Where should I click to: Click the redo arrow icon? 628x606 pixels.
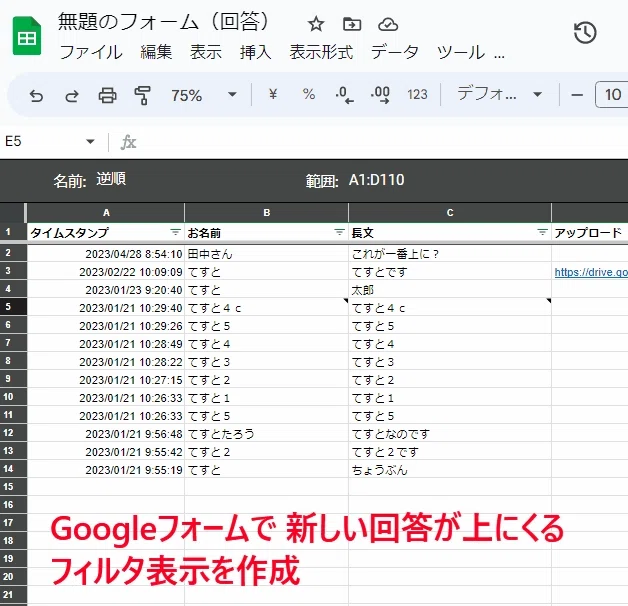(x=72, y=96)
